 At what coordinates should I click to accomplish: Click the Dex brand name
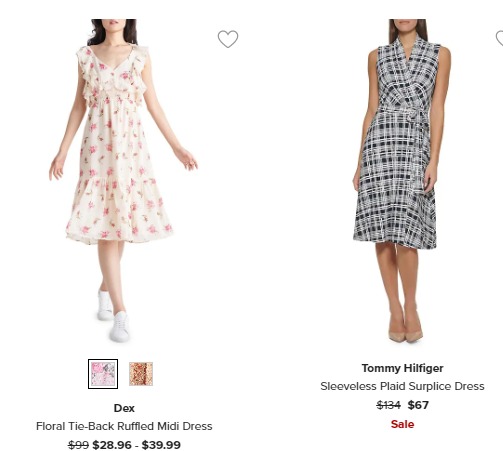point(124,408)
